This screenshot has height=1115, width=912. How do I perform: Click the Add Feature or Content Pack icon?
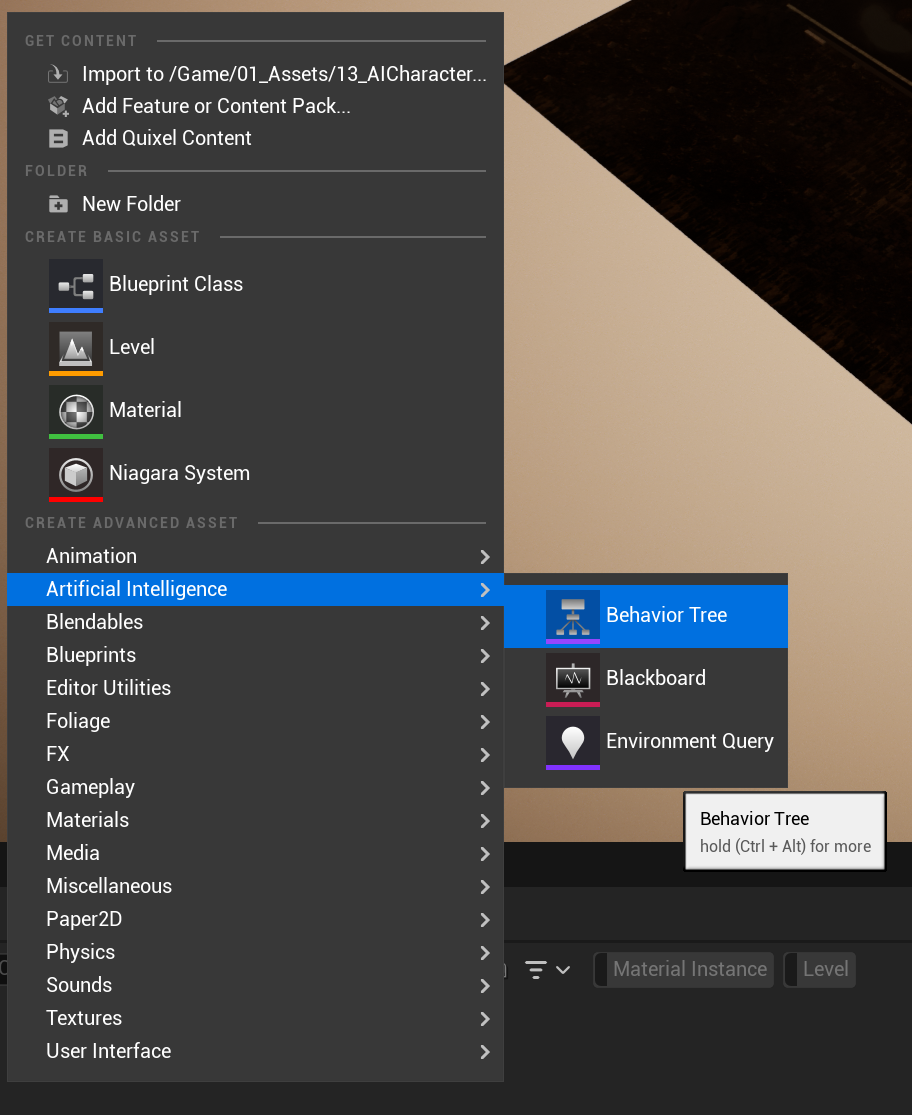(58, 106)
